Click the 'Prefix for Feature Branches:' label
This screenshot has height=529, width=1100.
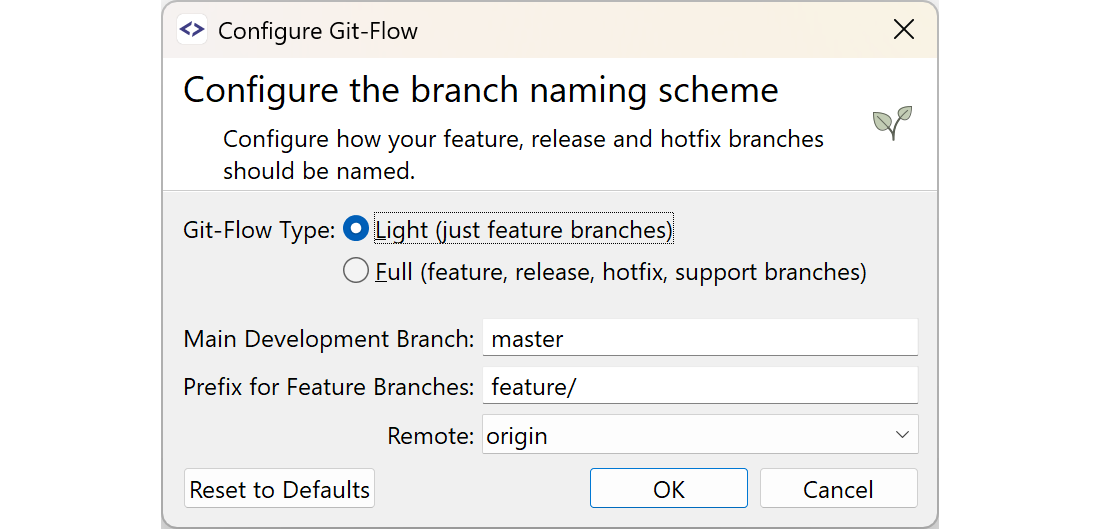[329, 387]
